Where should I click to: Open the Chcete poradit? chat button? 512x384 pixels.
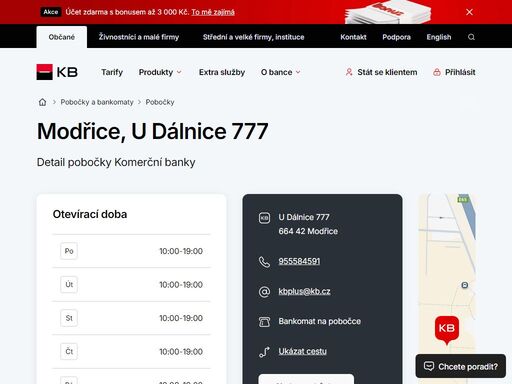tap(461, 366)
